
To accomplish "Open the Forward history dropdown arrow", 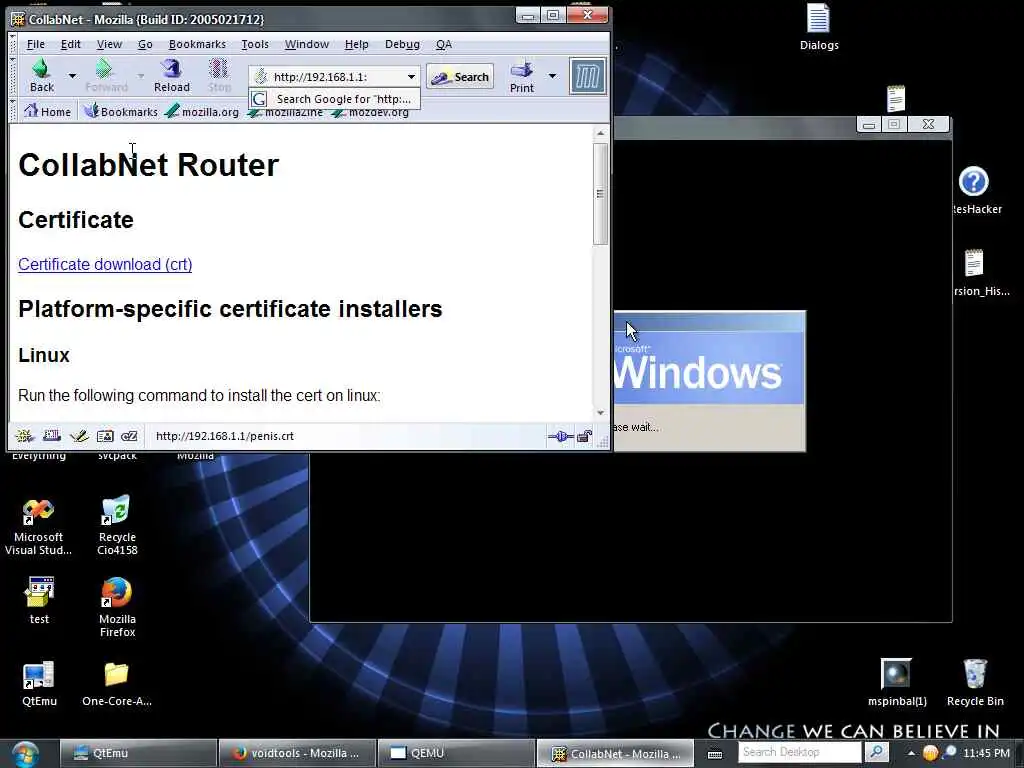I will [x=140, y=76].
